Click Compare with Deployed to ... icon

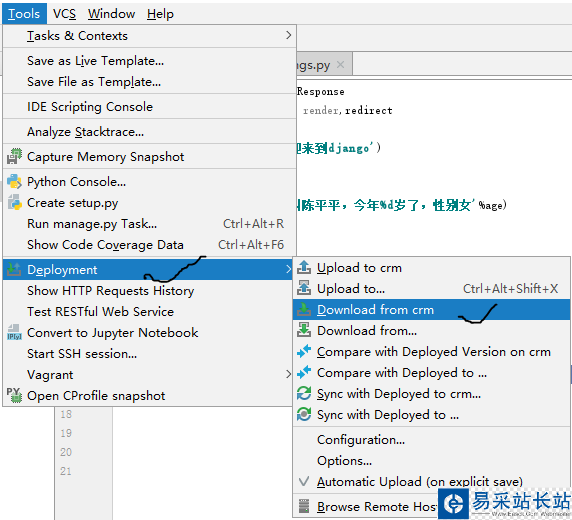304,373
